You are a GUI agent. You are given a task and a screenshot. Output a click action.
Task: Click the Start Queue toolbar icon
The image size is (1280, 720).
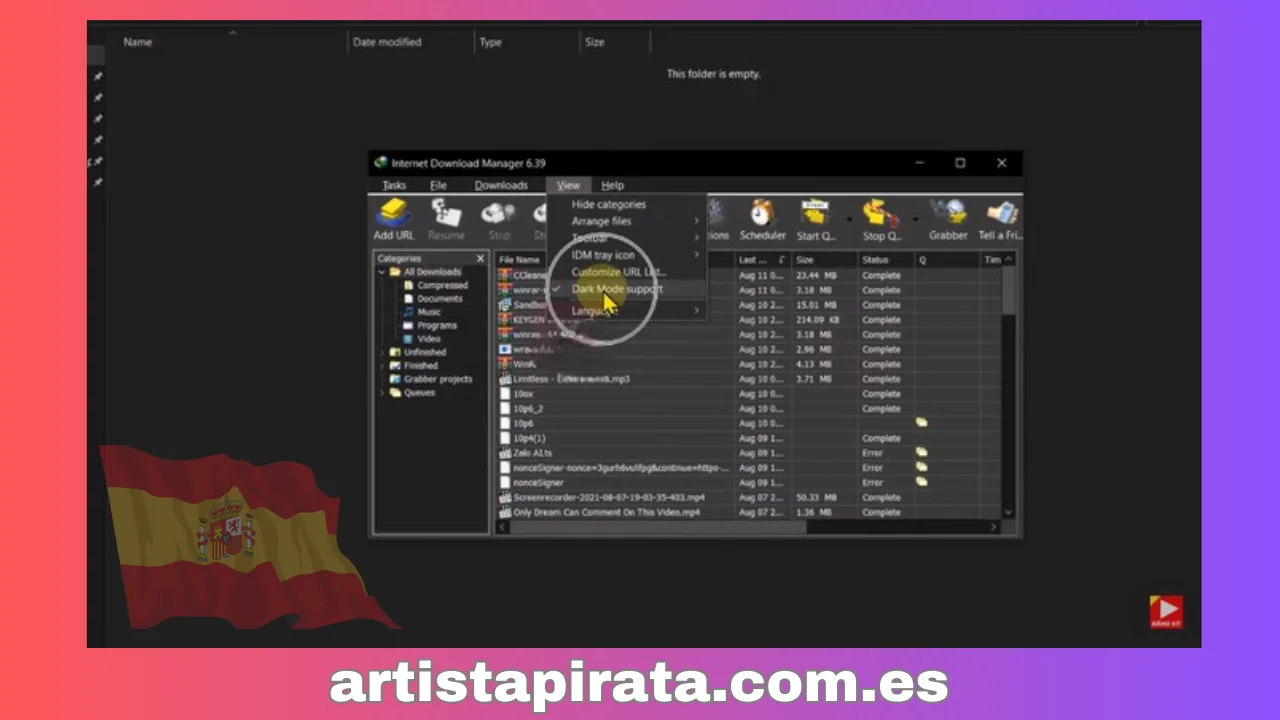pyautogui.click(x=815, y=219)
